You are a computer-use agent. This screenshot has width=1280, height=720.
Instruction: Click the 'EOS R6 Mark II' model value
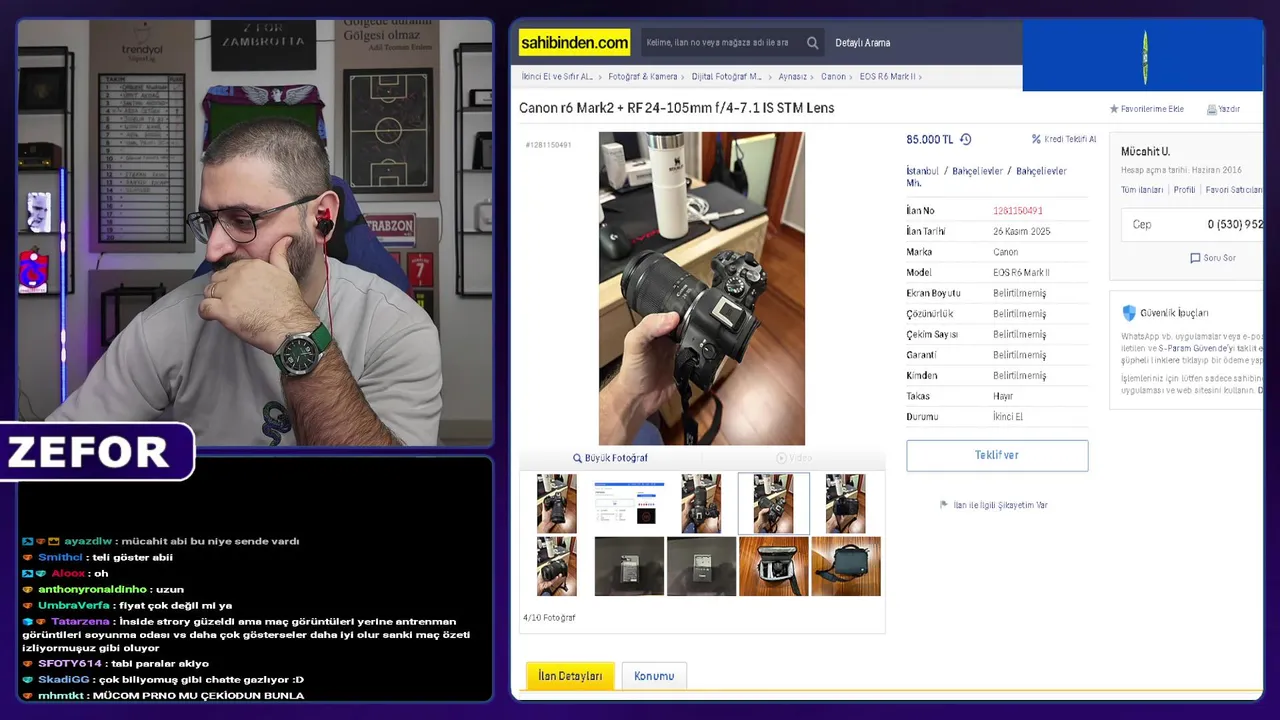(1021, 273)
